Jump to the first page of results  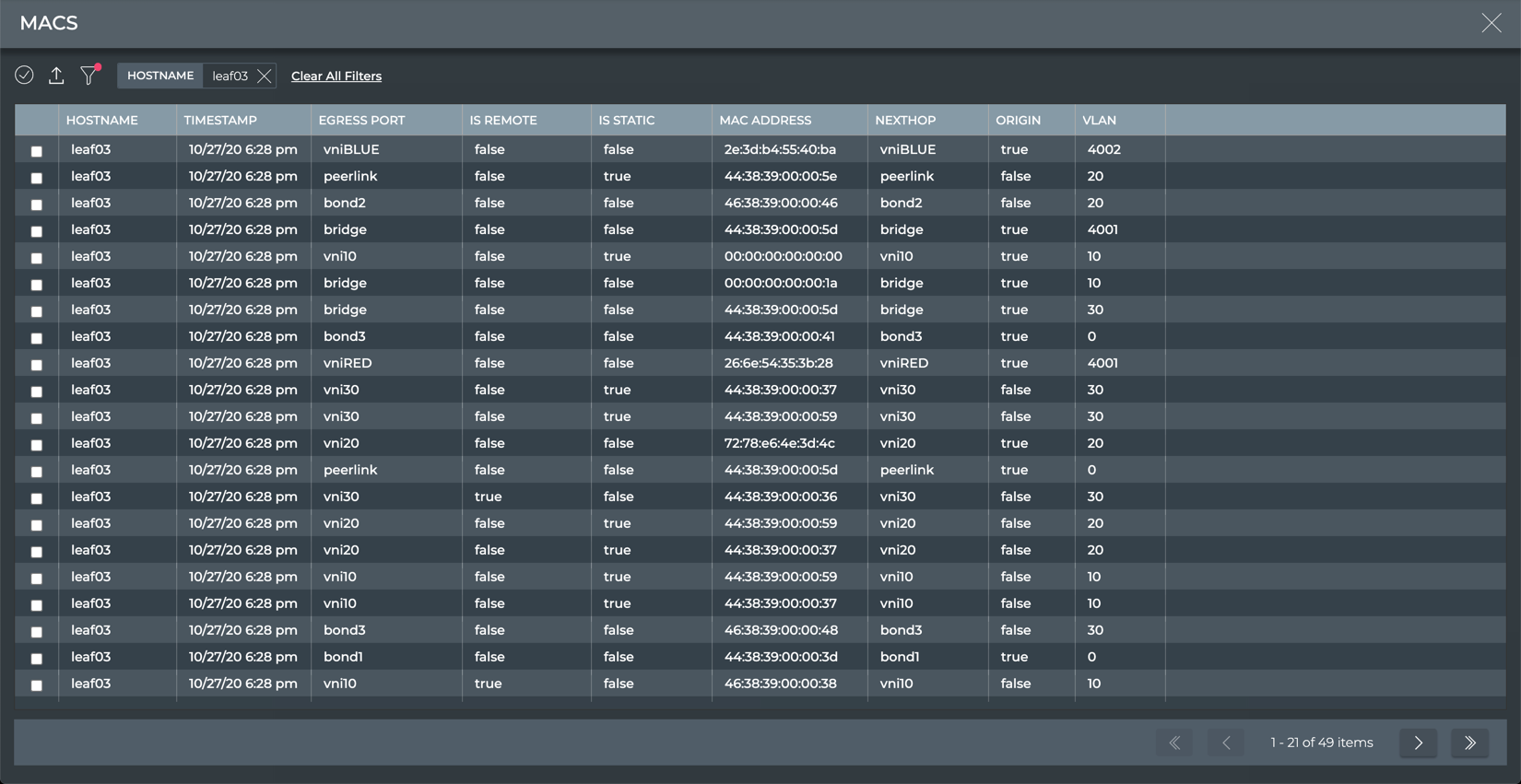[1174, 743]
